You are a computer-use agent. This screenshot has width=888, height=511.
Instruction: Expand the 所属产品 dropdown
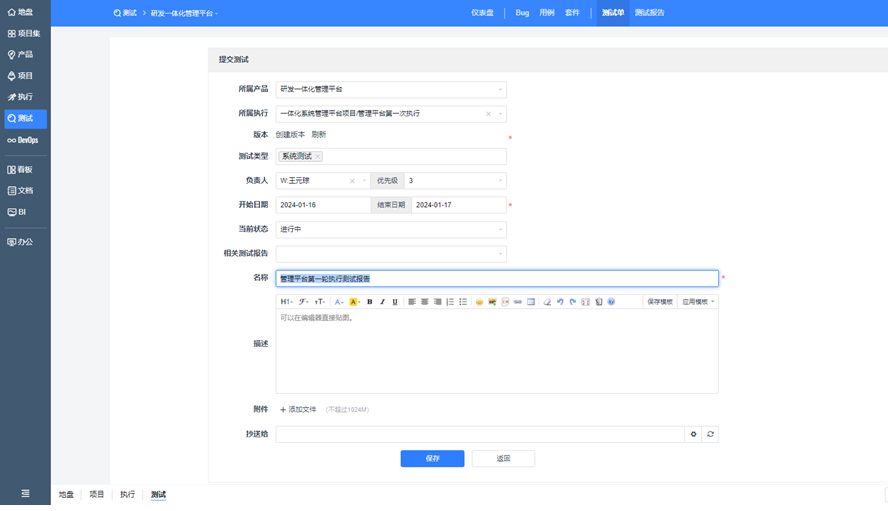pyautogui.click(x=500, y=90)
